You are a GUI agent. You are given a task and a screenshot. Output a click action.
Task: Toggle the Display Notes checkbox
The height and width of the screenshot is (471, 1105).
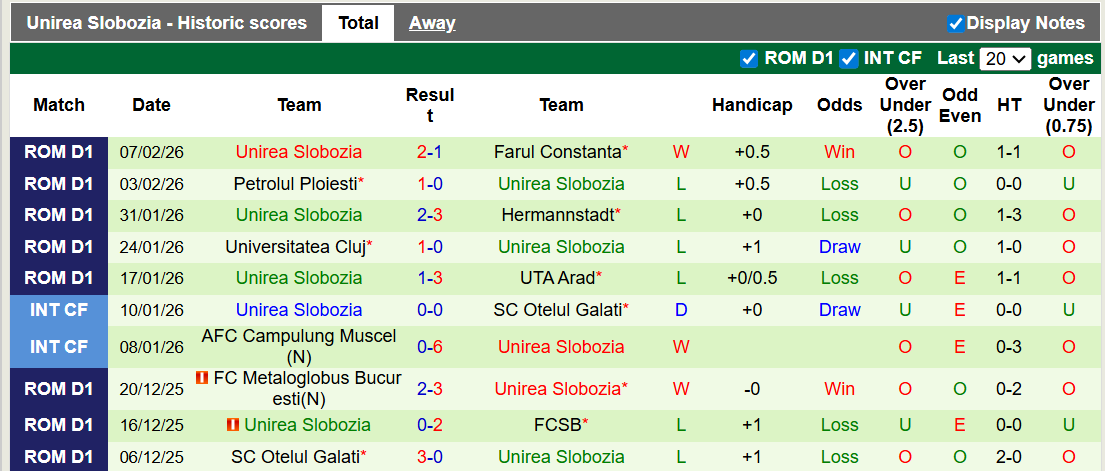point(955,23)
